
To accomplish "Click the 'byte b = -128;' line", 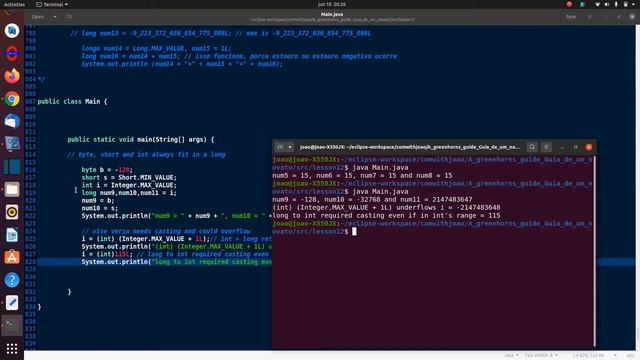I will (107, 170).
